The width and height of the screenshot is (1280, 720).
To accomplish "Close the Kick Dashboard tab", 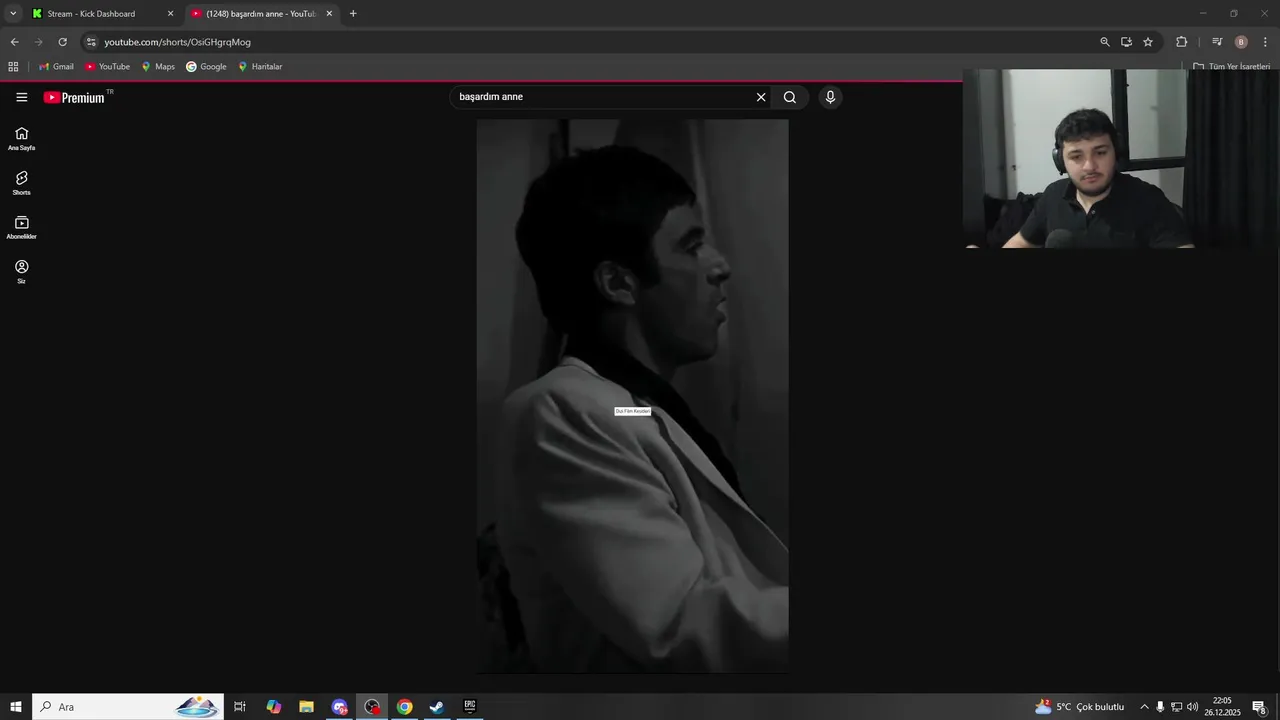I will pos(170,14).
